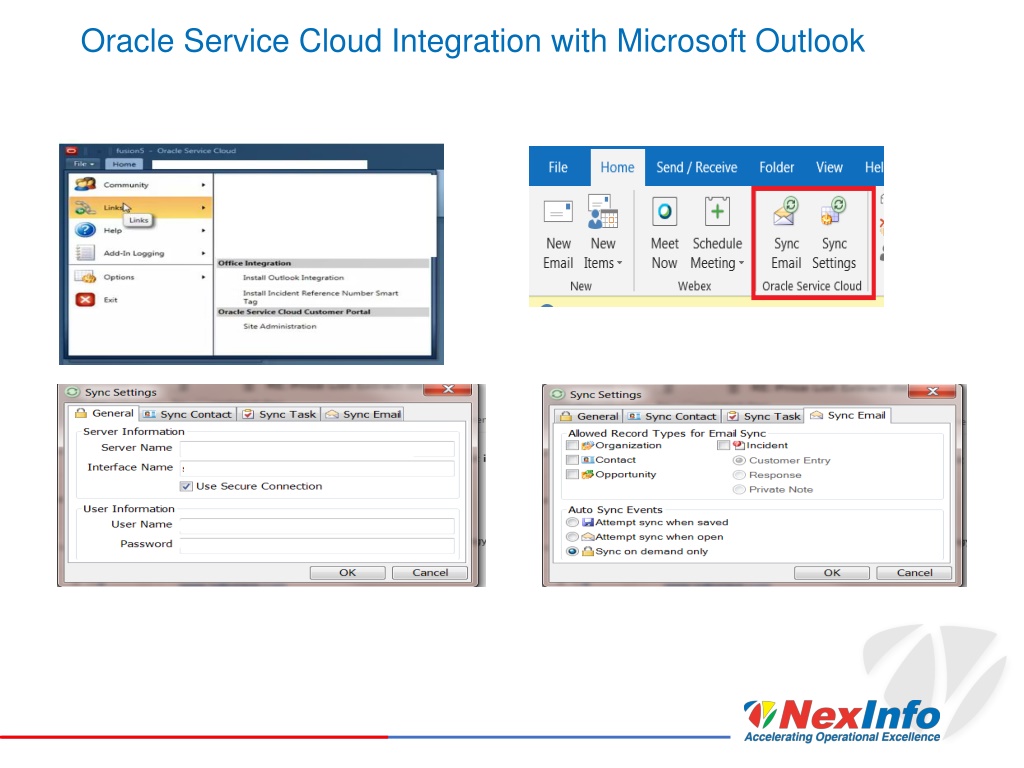Click the red Oracle logo in the title bar

click(x=72, y=151)
